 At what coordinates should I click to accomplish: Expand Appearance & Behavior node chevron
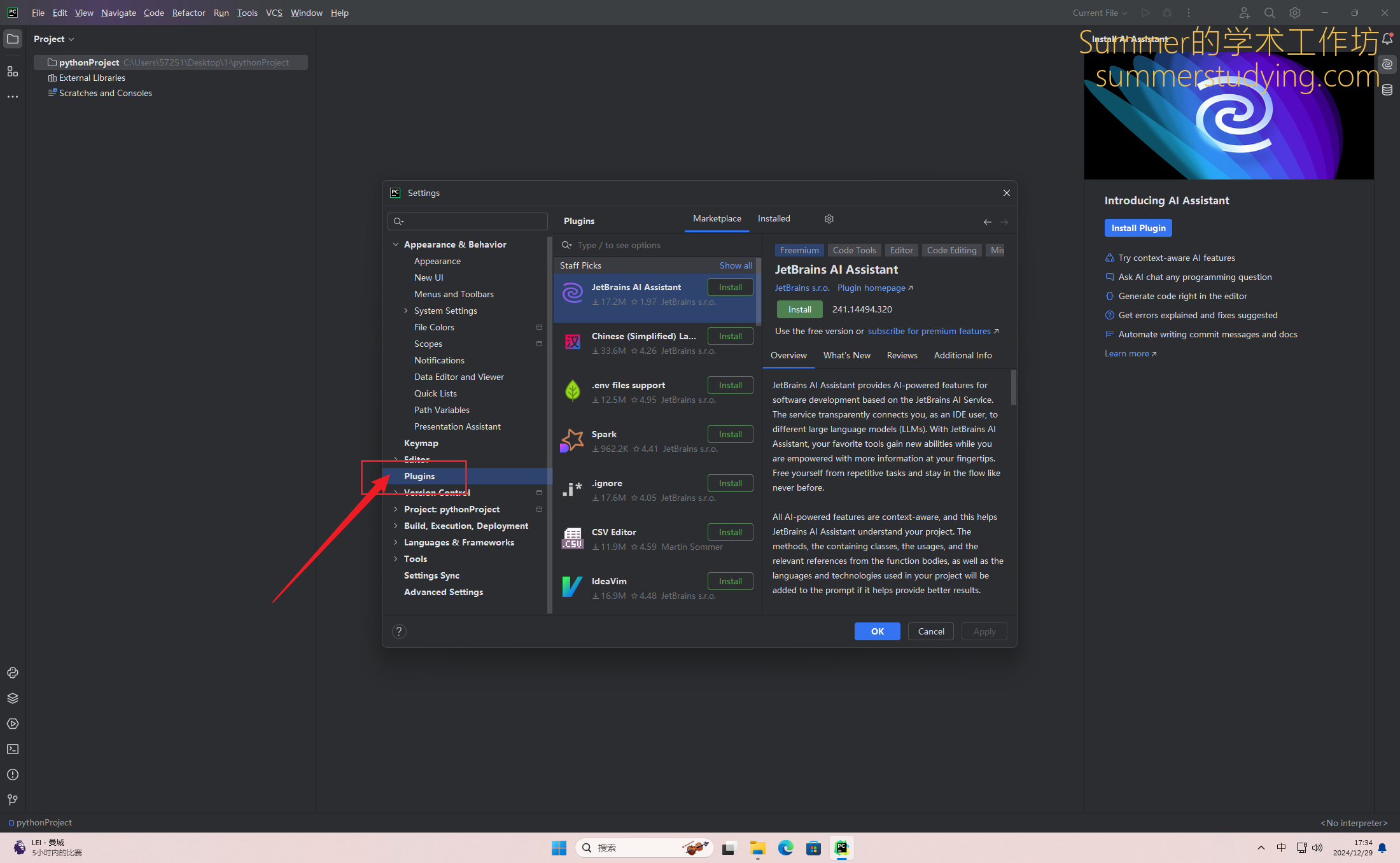click(396, 244)
